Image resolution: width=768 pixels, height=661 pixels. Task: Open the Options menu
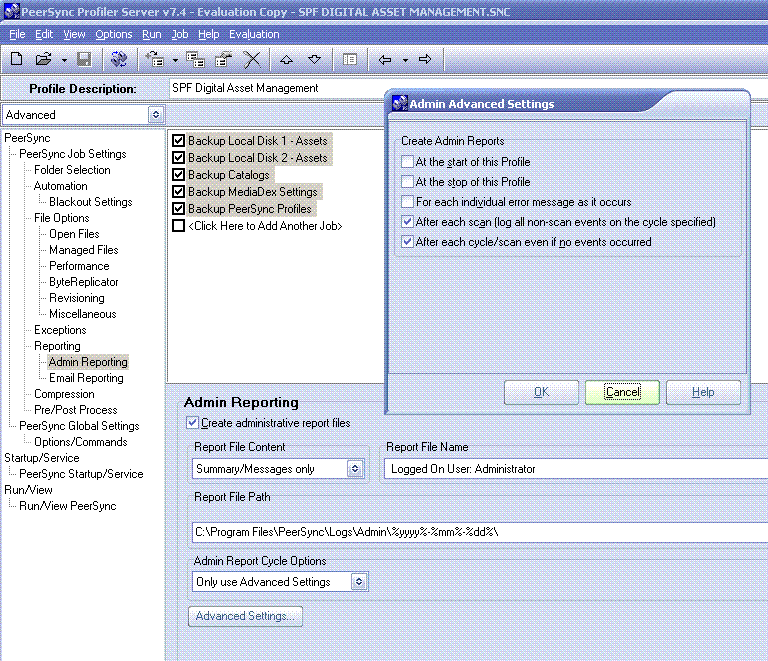click(114, 34)
